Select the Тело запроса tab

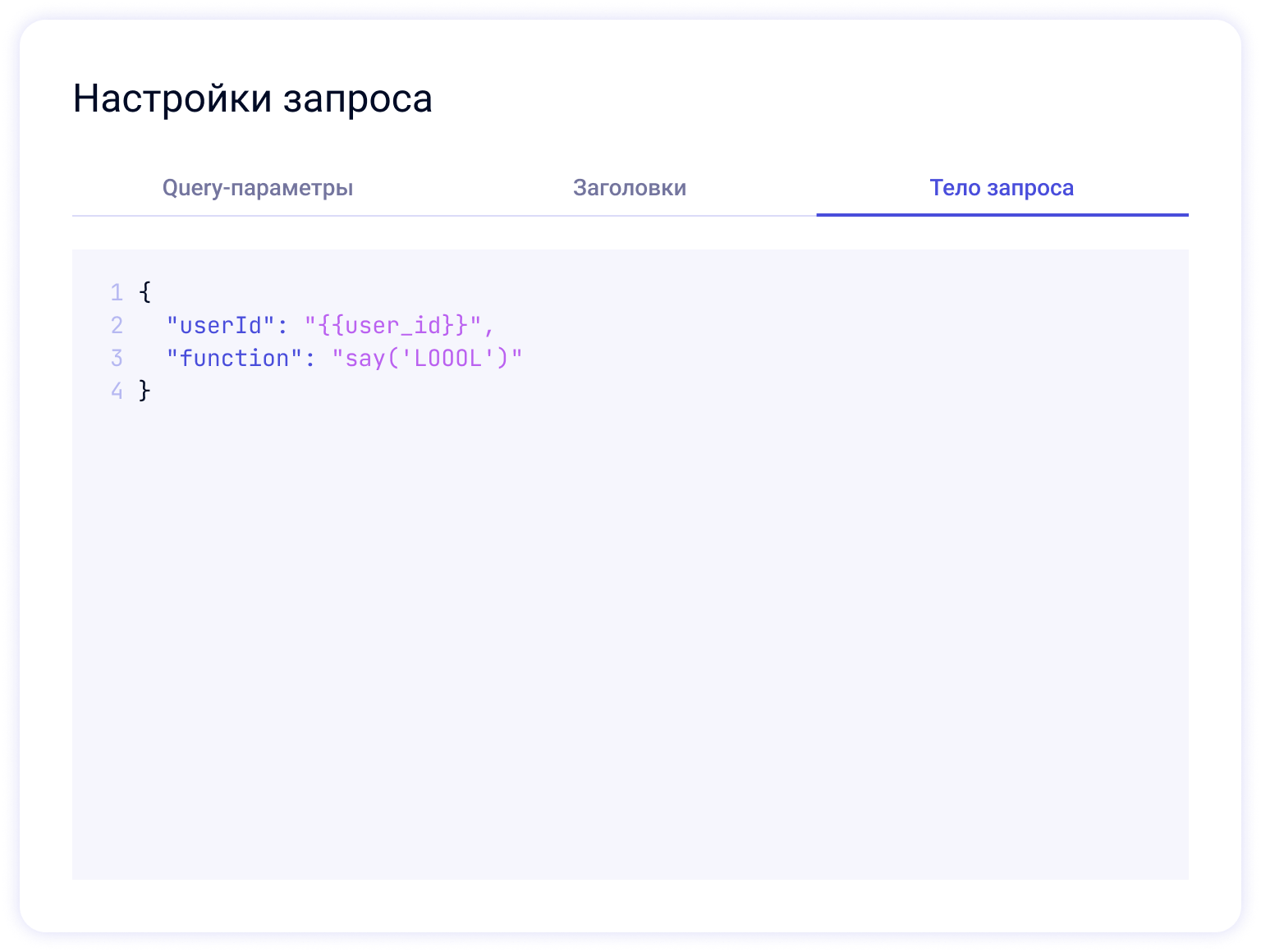pos(1002,188)
